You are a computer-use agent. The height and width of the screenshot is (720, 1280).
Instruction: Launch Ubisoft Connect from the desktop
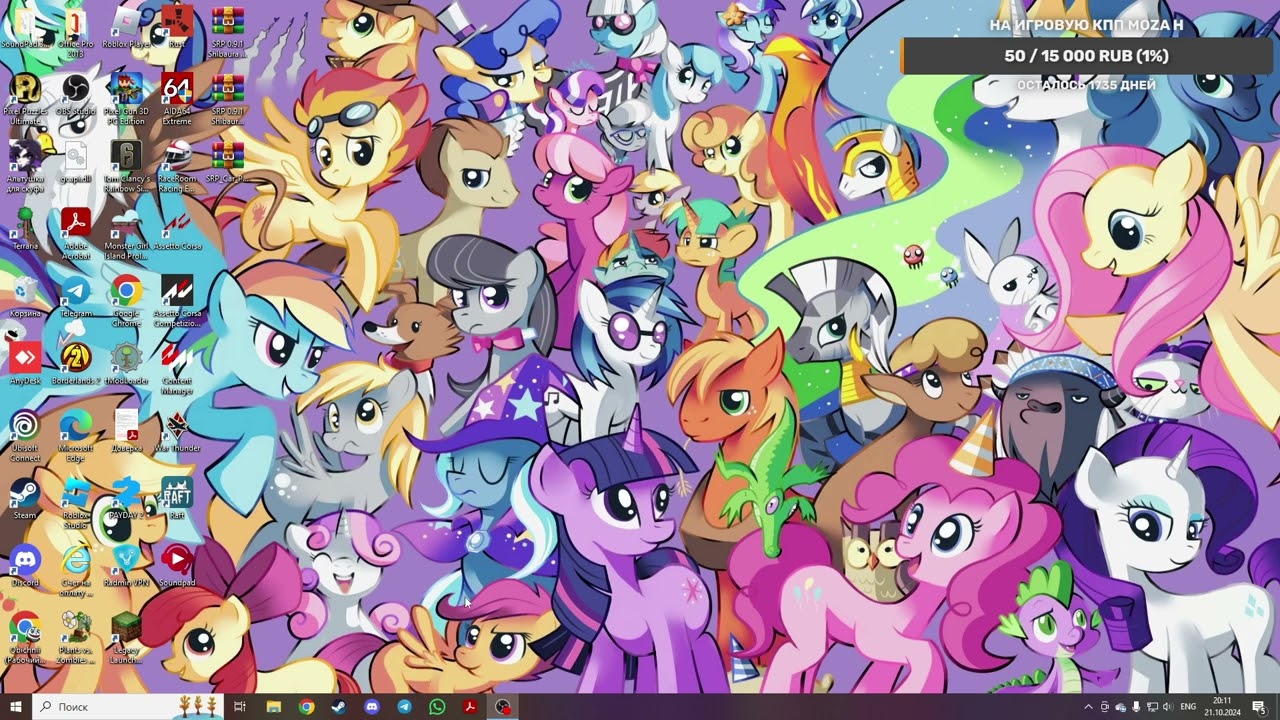[25, 435]
